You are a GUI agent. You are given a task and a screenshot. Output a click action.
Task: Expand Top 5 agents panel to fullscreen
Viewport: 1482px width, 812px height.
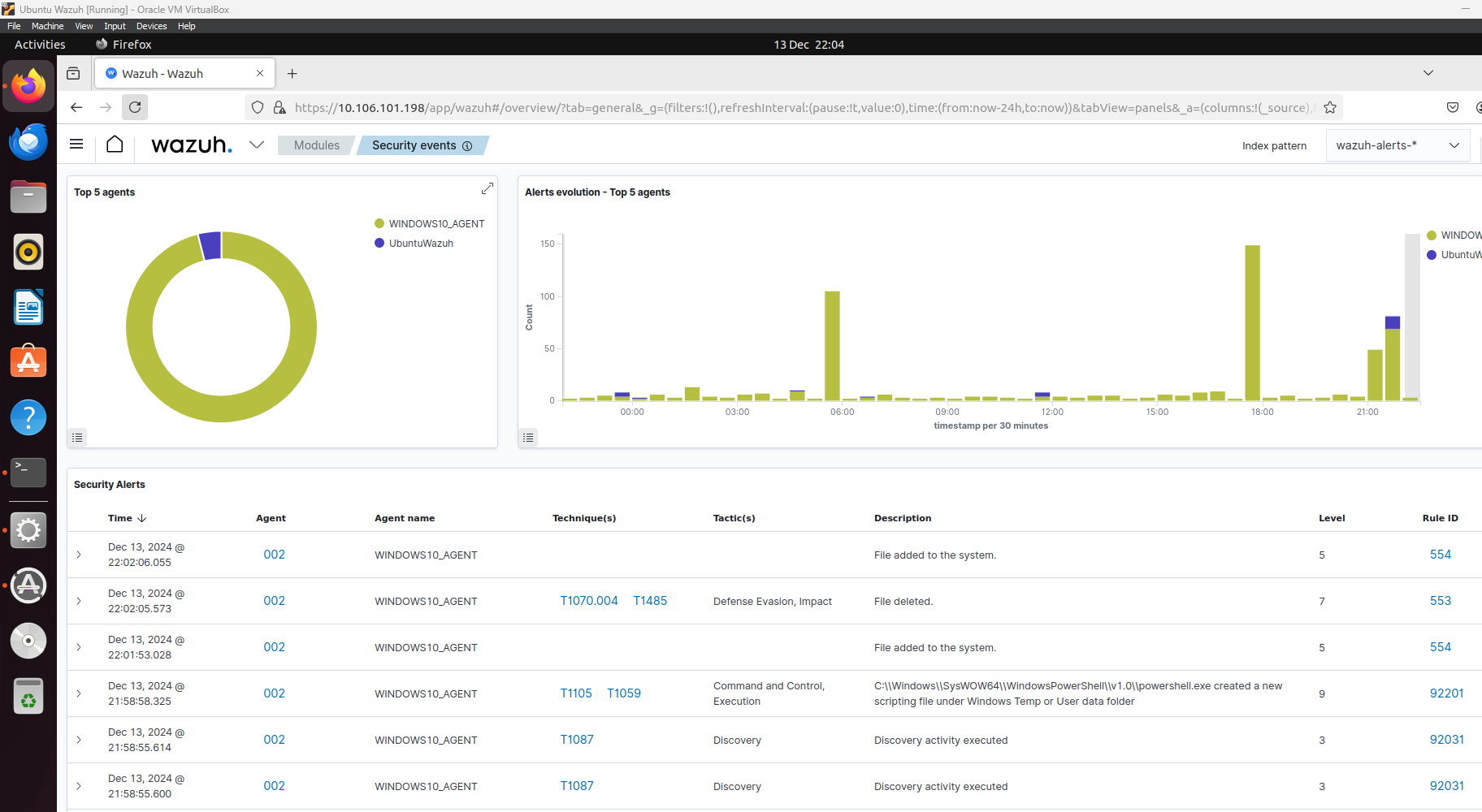pos(487,188)
